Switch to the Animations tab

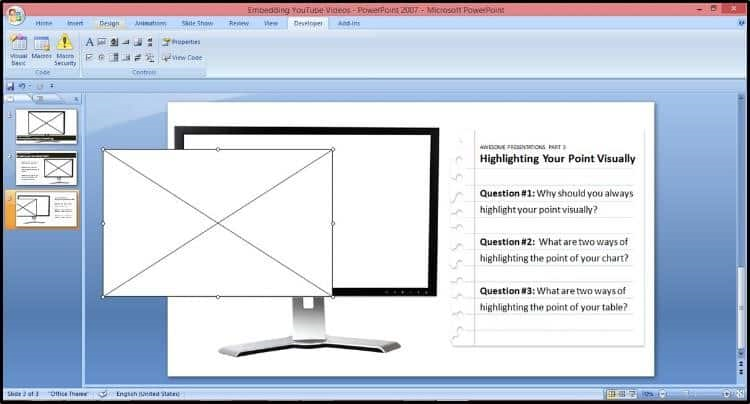(150, 22)
